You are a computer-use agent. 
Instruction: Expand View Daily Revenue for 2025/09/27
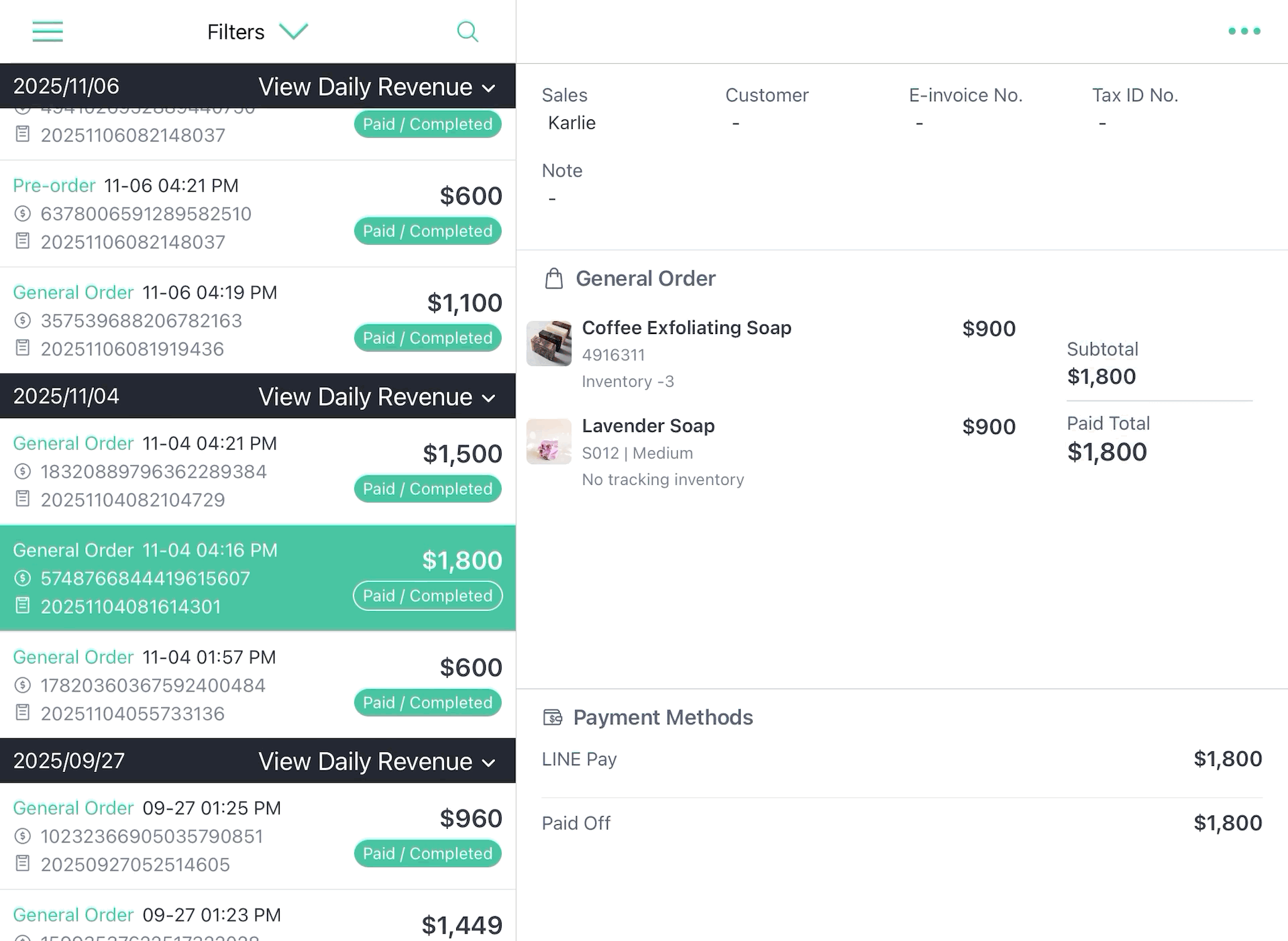click(x=377, y=761)
